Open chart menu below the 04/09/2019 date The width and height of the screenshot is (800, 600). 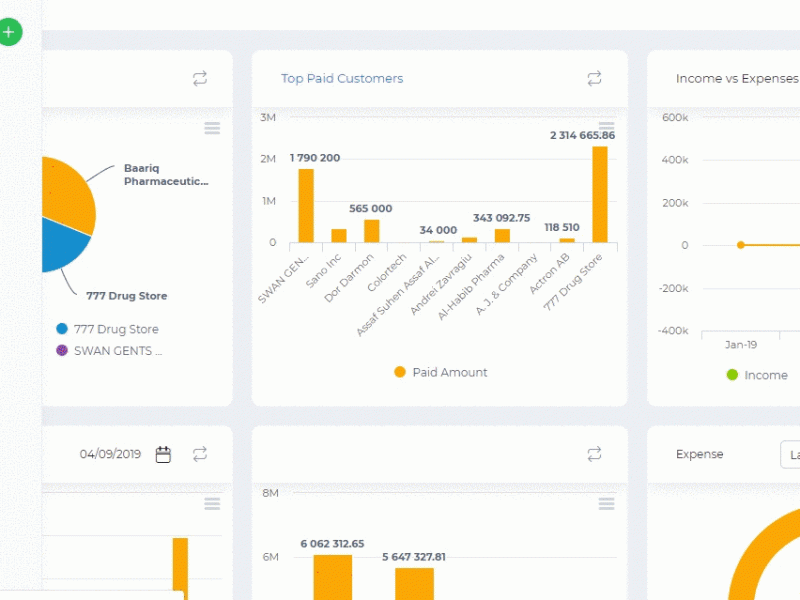(212, 504)
